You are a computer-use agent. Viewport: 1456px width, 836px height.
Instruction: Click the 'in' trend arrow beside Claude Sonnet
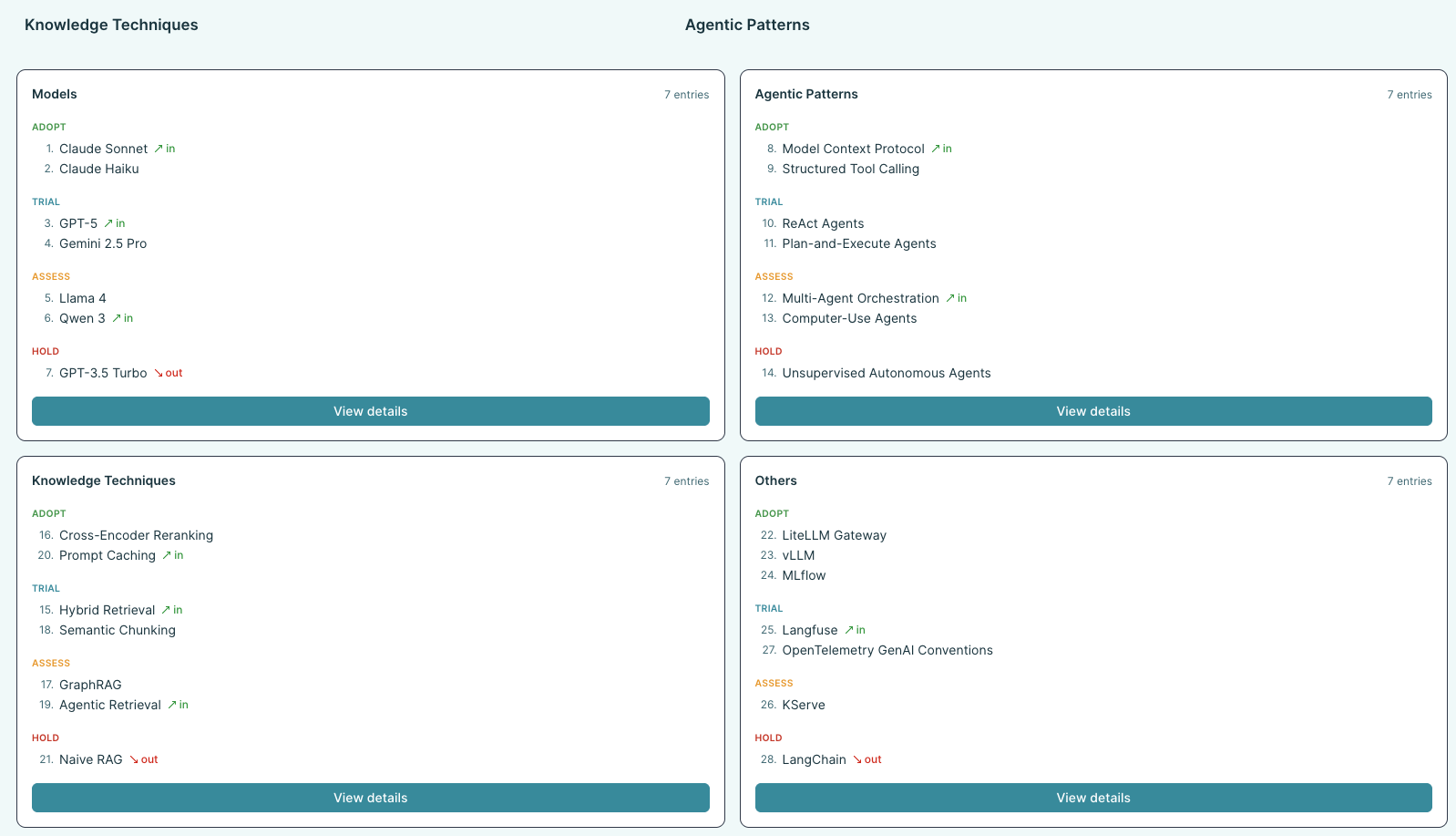(165, 149)
